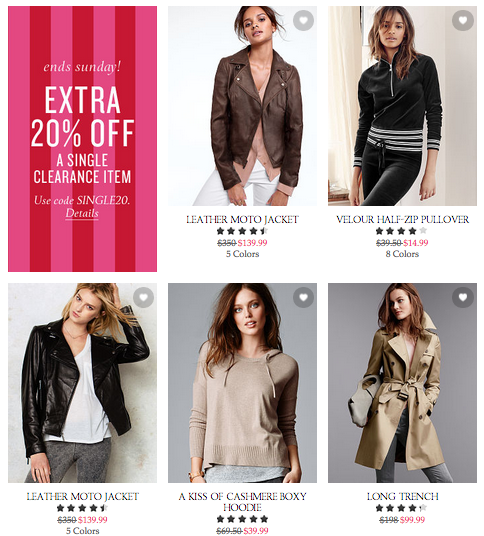Click the 8 Colors text under the pullover
484x536 pixels.
pos(402,254)
